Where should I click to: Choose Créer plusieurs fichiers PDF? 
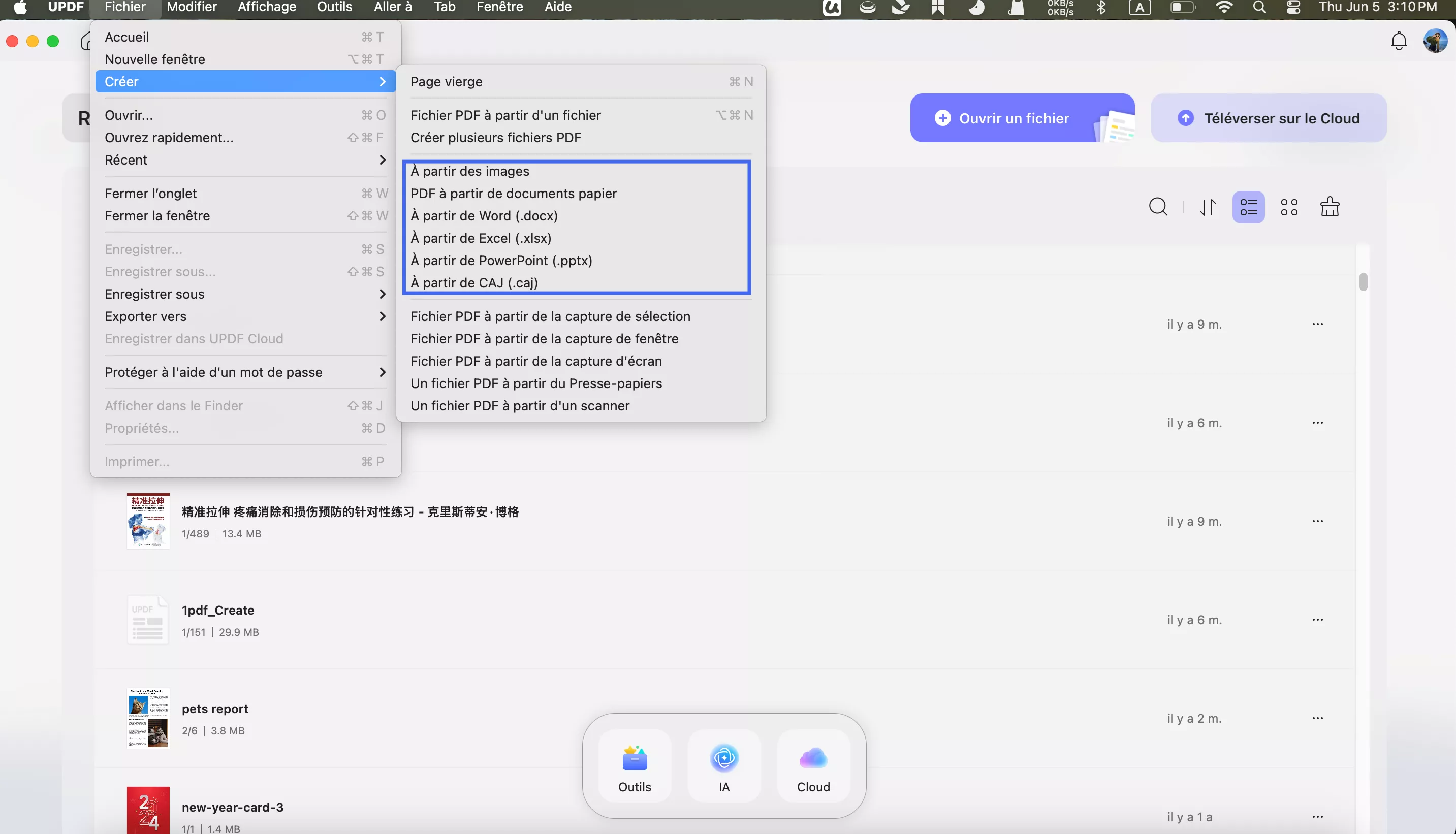tap(581, 138)
